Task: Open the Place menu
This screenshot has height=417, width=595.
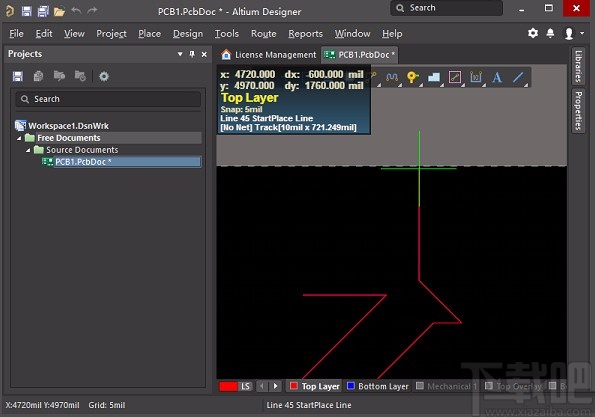Action: (150, 34)
